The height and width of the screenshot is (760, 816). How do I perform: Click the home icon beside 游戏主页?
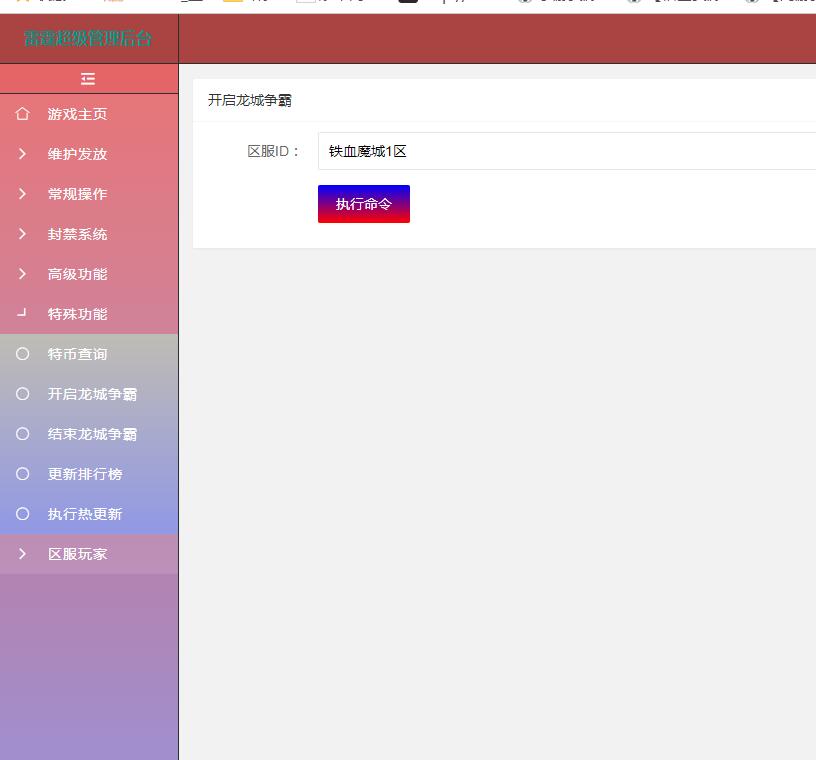[22, 114]
